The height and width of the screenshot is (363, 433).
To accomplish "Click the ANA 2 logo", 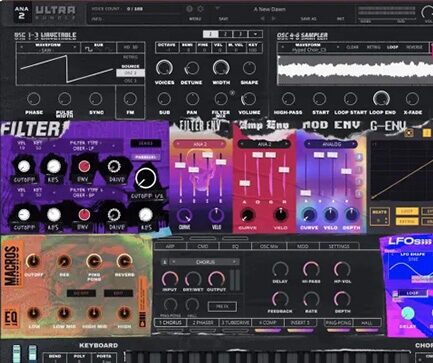I will [21, 12].
